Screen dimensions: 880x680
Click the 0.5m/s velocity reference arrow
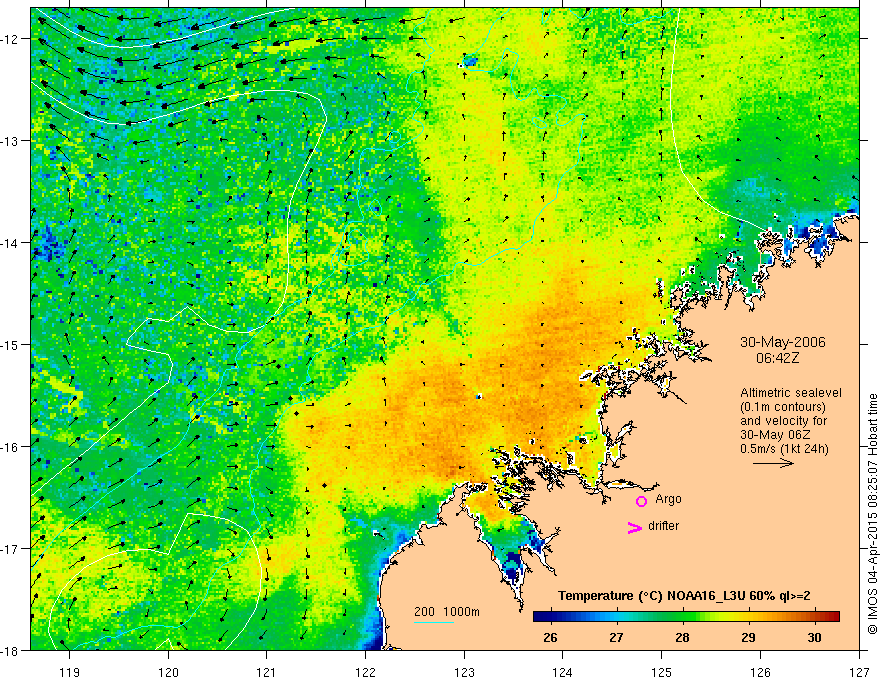(x=773, y=463)
